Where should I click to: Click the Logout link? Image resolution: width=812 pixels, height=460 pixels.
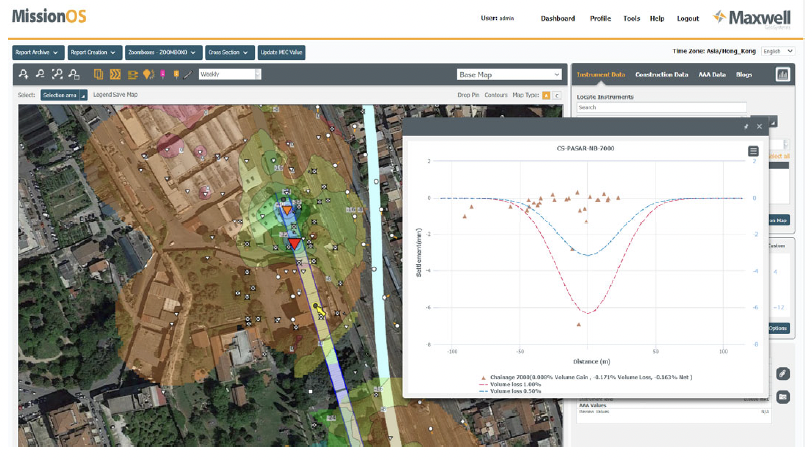[688, 19]
